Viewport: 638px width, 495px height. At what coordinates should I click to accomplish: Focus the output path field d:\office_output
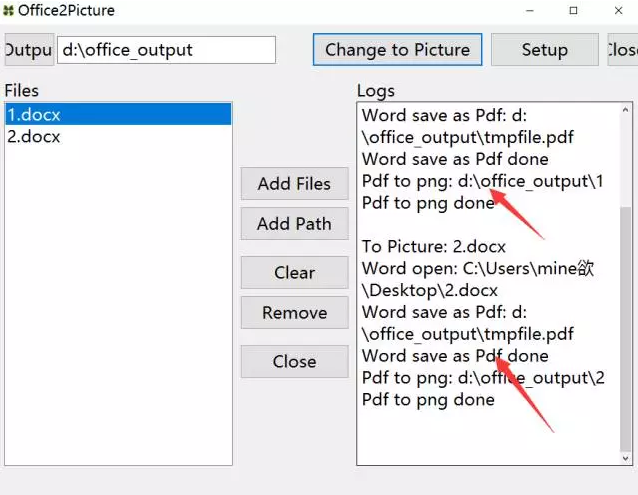(x=166, y=50)
